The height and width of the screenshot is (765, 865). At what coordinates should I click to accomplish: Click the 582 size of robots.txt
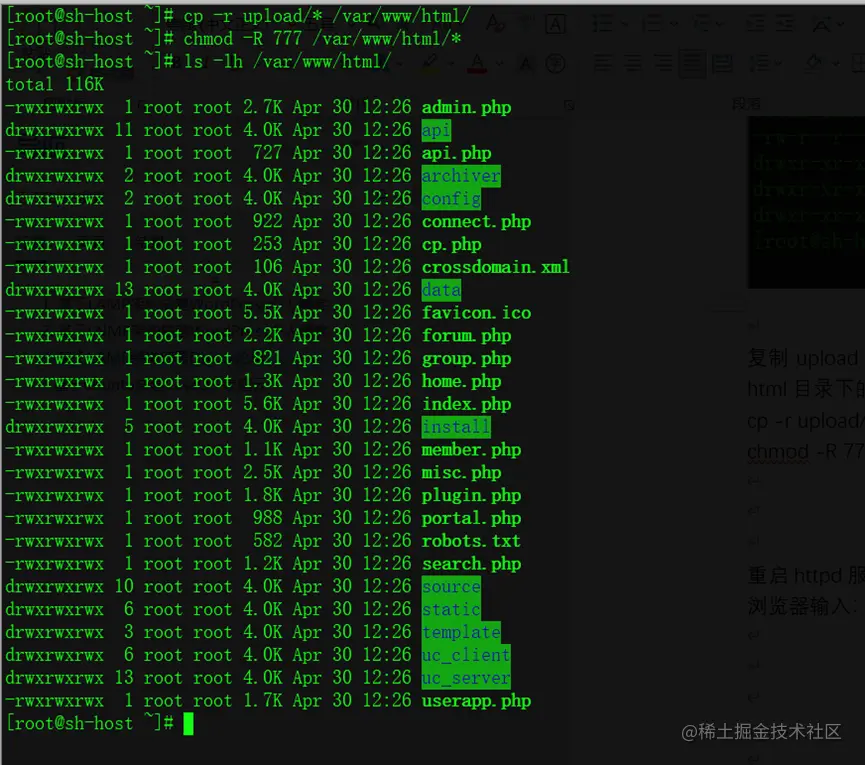point(268,541)
